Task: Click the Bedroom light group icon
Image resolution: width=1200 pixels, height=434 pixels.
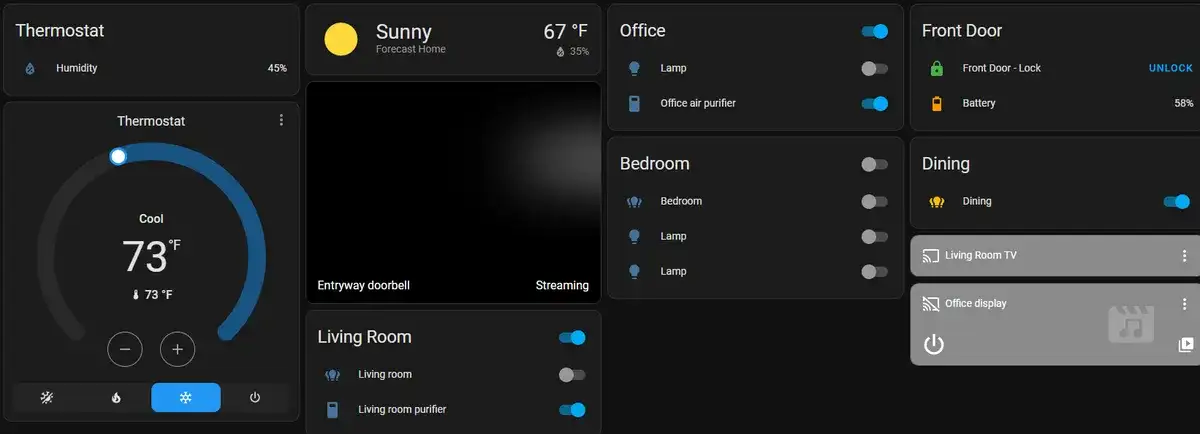Action: pyautogui.click(x=634, y=201)
